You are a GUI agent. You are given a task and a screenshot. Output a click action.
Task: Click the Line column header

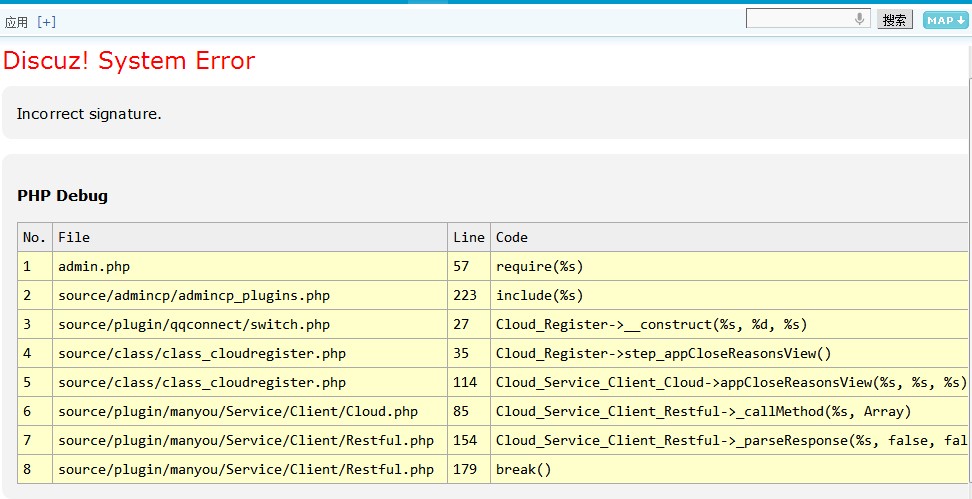[x=468, y=237]
